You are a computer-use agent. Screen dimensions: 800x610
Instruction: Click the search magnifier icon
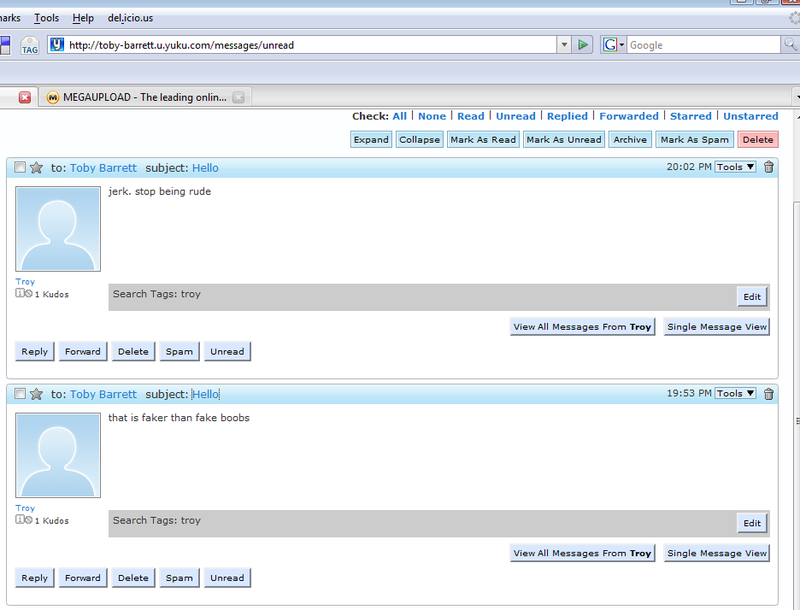click(790, 45)
